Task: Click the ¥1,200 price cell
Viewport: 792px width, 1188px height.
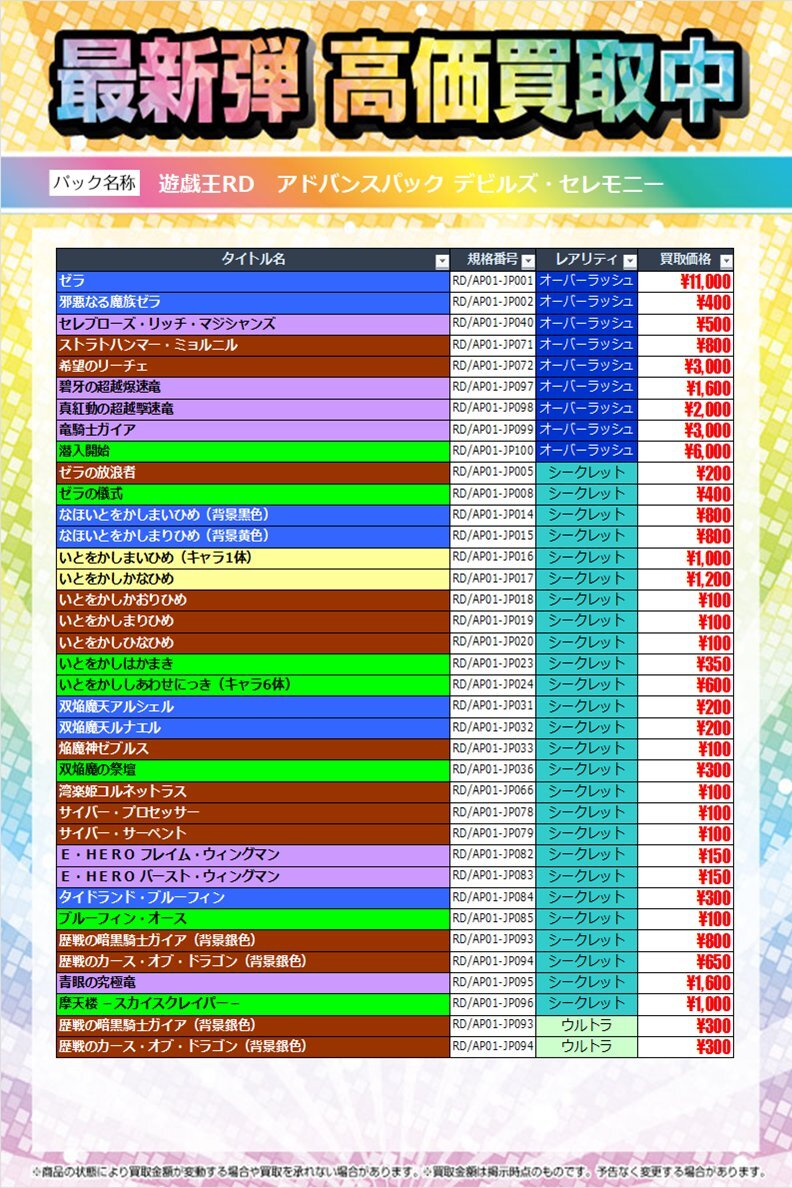Action: pos(686,579)
